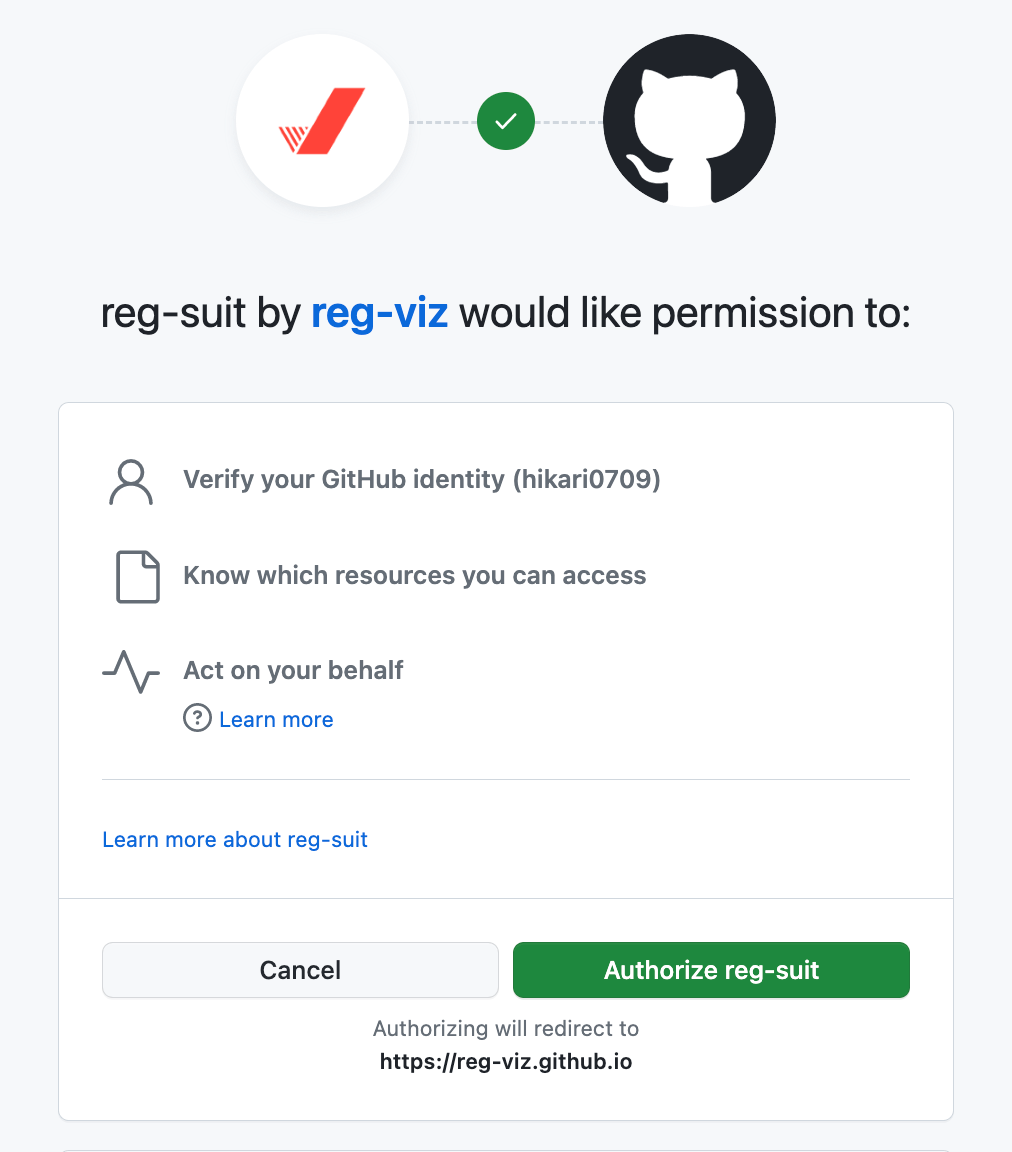Open the reg-viz organization link
This screenshot has height=1152, width=1012.
coord(379,314)
